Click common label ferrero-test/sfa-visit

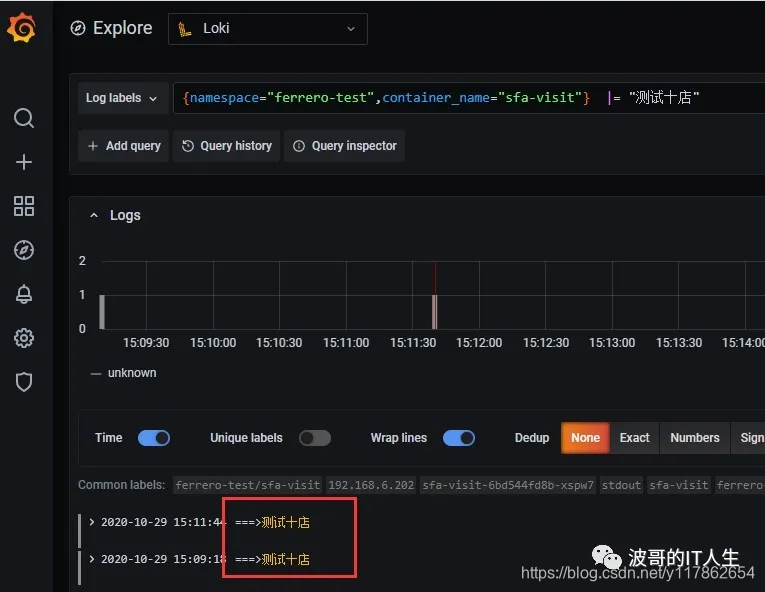click(x=247, y=485)
